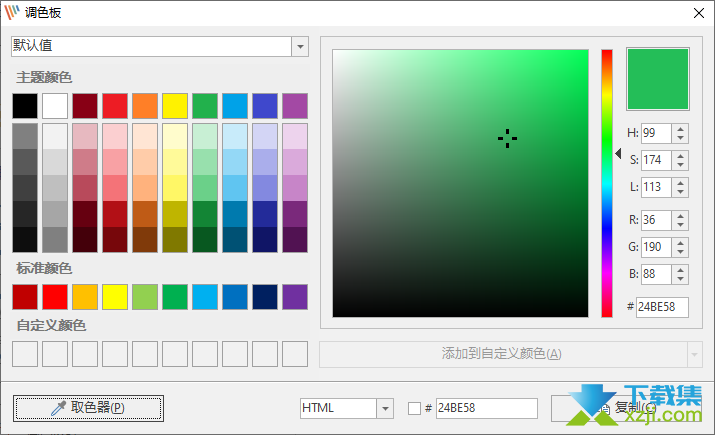Screen dimensions: 715x435
Task: Decrease the G value with down arrow
Action: pyautogui.click(x=680, y=252)
